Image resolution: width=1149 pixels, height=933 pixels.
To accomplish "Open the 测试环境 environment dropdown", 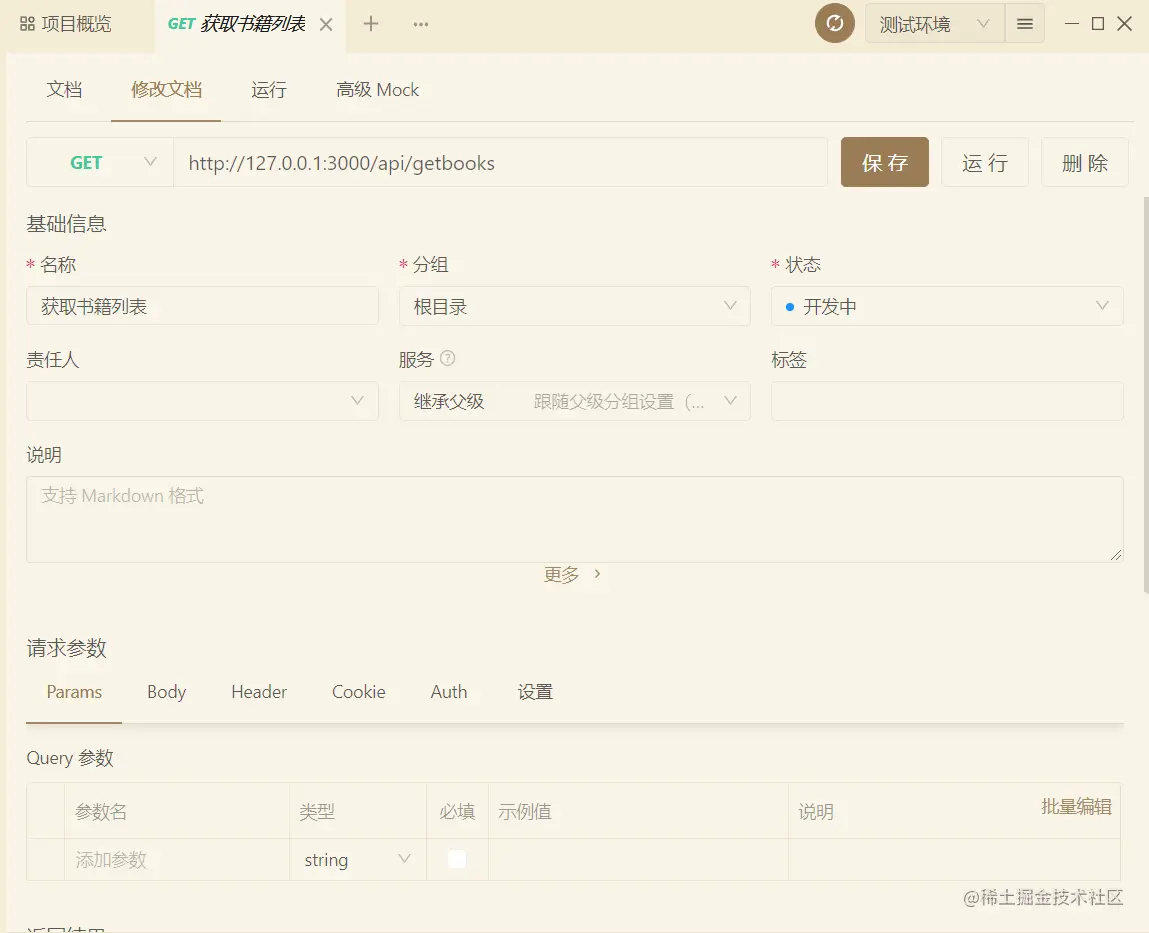I will coord(935,24).
